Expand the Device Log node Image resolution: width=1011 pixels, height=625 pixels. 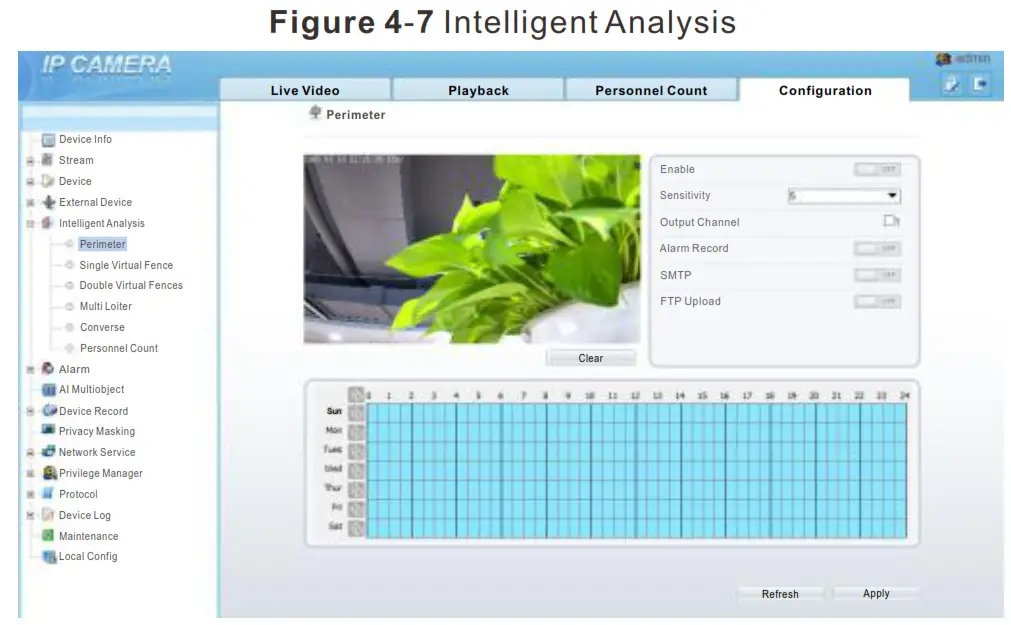pyautogui.click(x=30, y=515)
